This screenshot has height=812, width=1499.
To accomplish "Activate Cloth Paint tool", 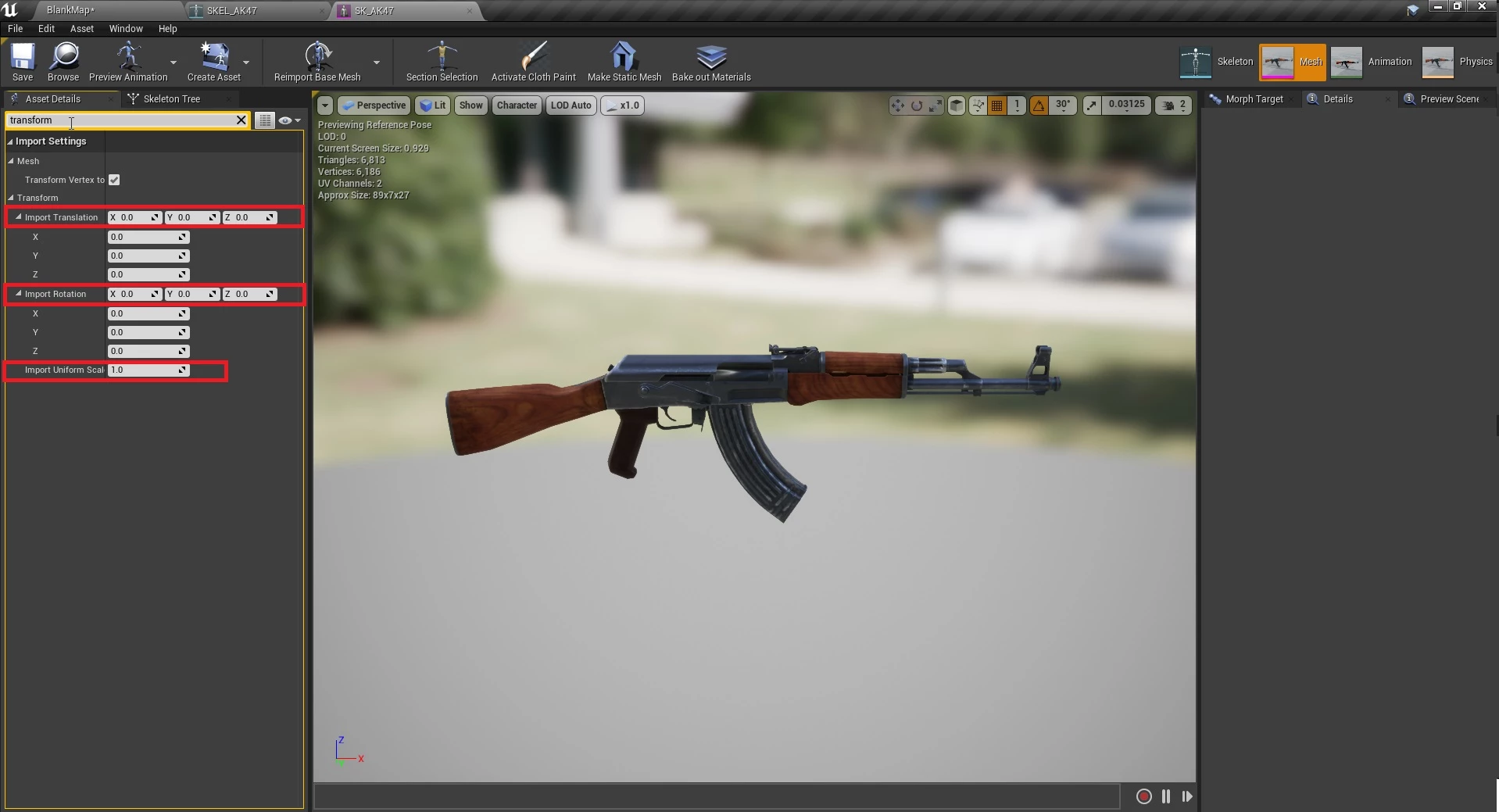I will tap(533, 61).
